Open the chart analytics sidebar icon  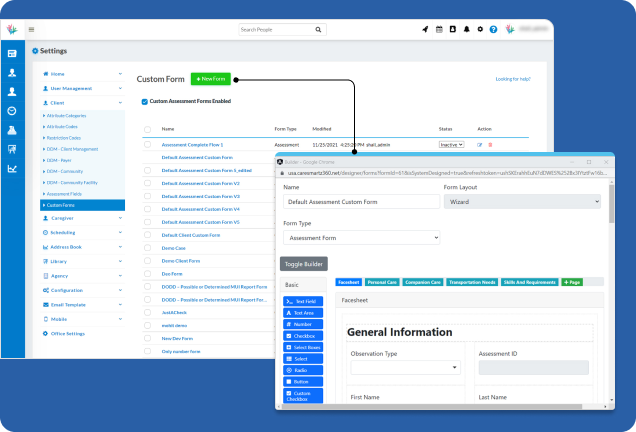point(12,168)
